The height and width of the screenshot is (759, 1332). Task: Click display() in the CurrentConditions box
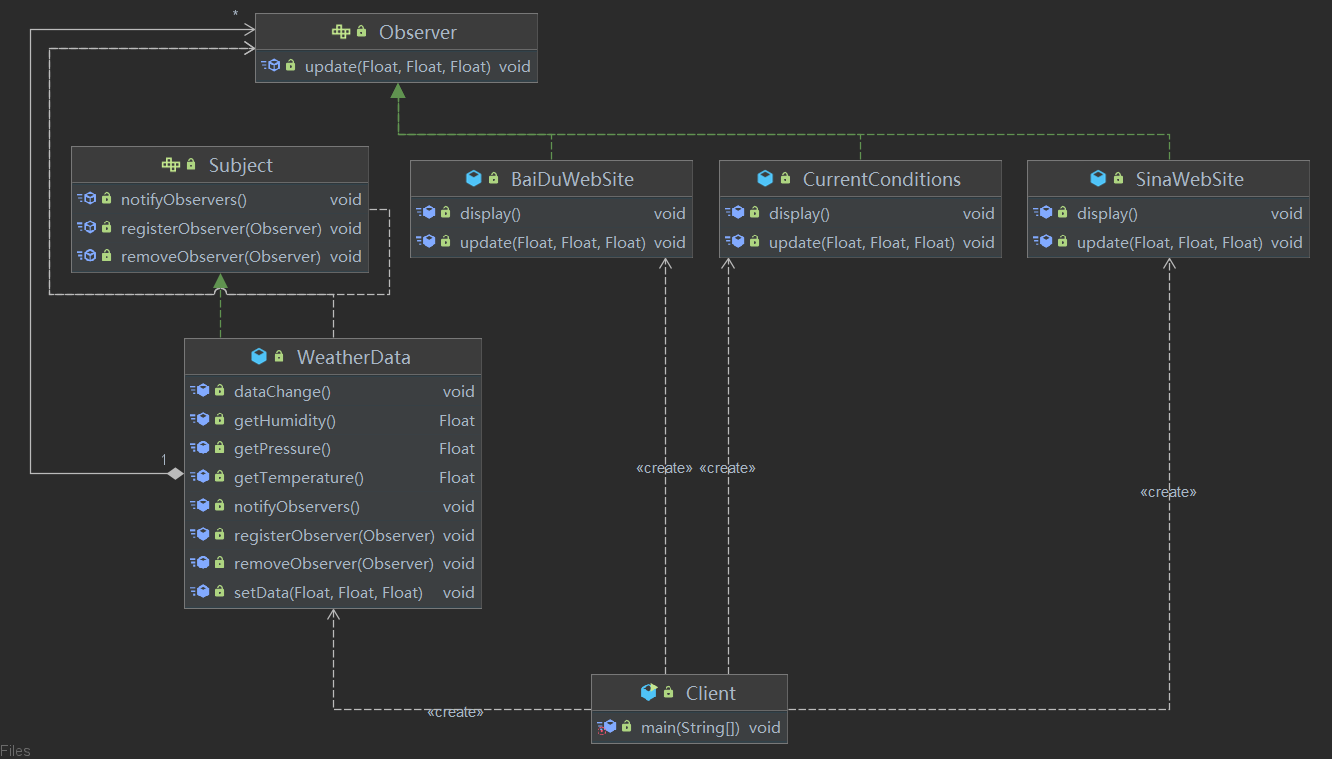800,213
